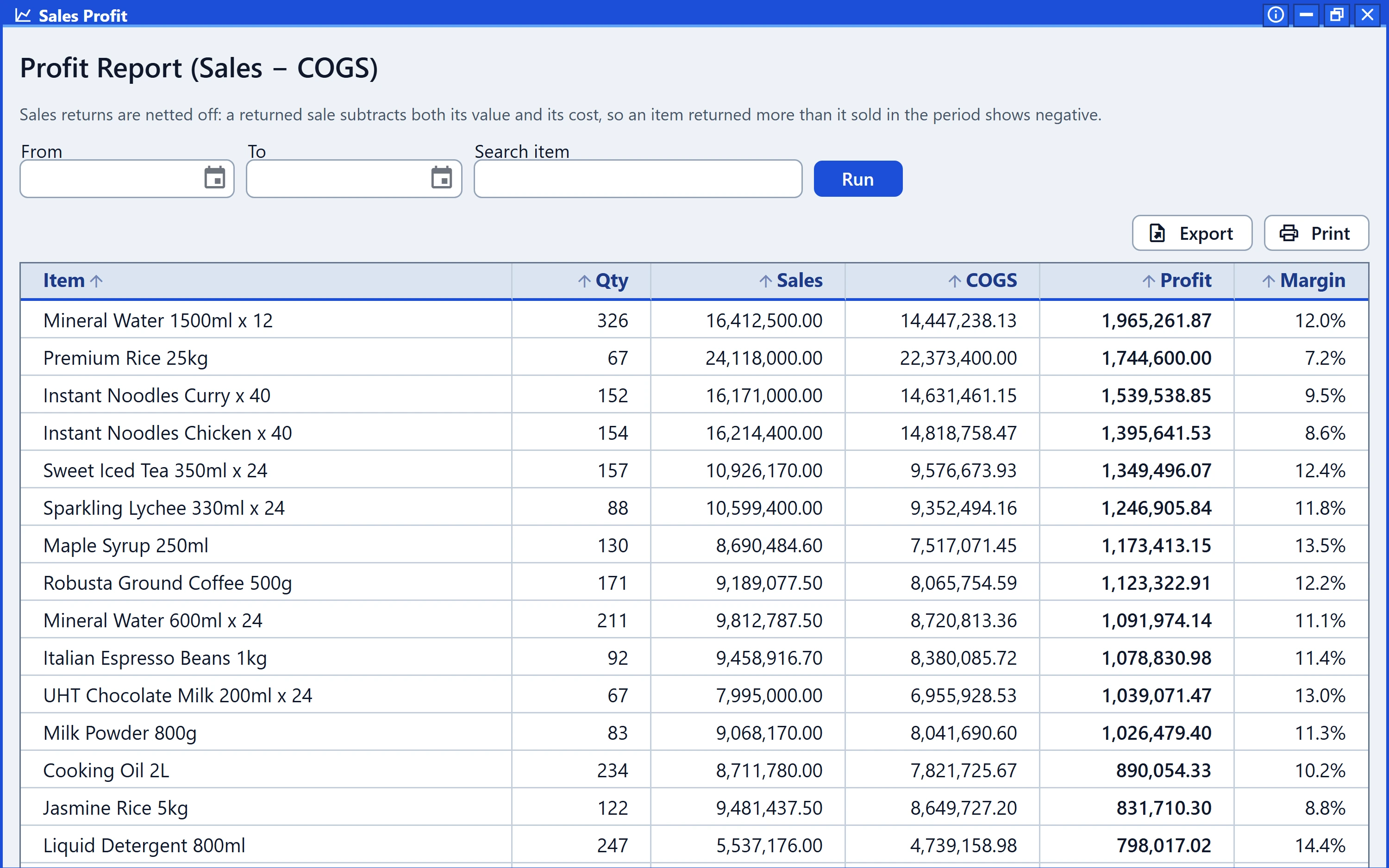
Task: Click the Profit sort arrow
Action: 1149,281
